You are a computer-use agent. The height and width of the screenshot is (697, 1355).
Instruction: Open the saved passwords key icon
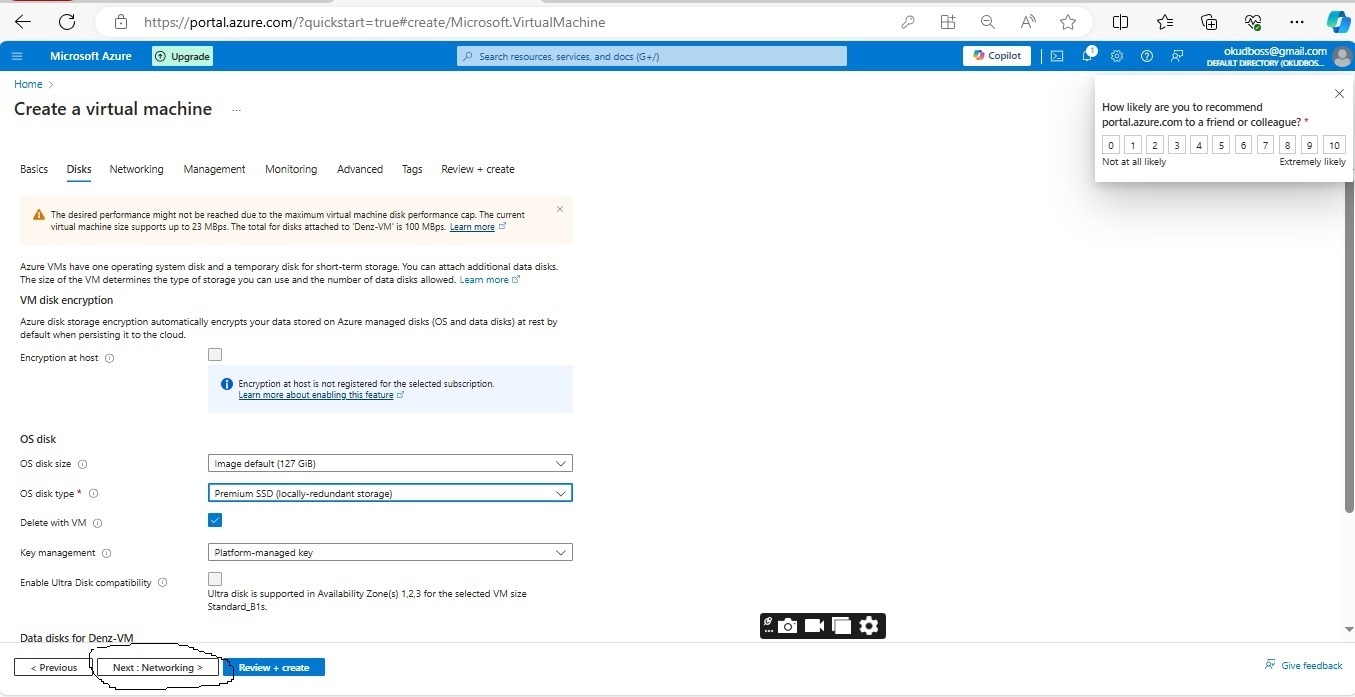tap(908, 22)
